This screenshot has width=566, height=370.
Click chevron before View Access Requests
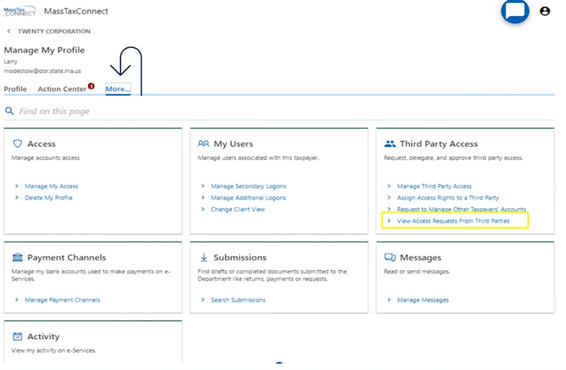coord(389,221)
